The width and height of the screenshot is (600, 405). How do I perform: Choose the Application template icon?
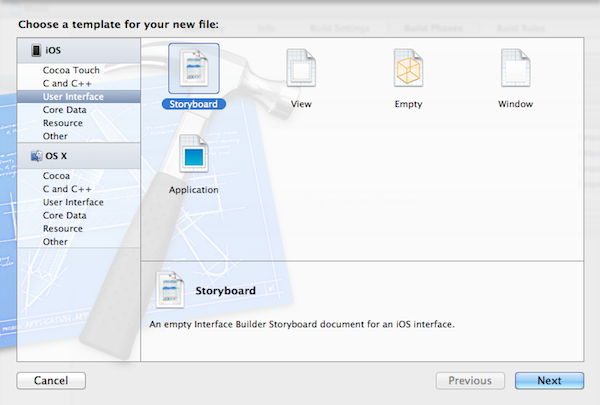(194, 154)
